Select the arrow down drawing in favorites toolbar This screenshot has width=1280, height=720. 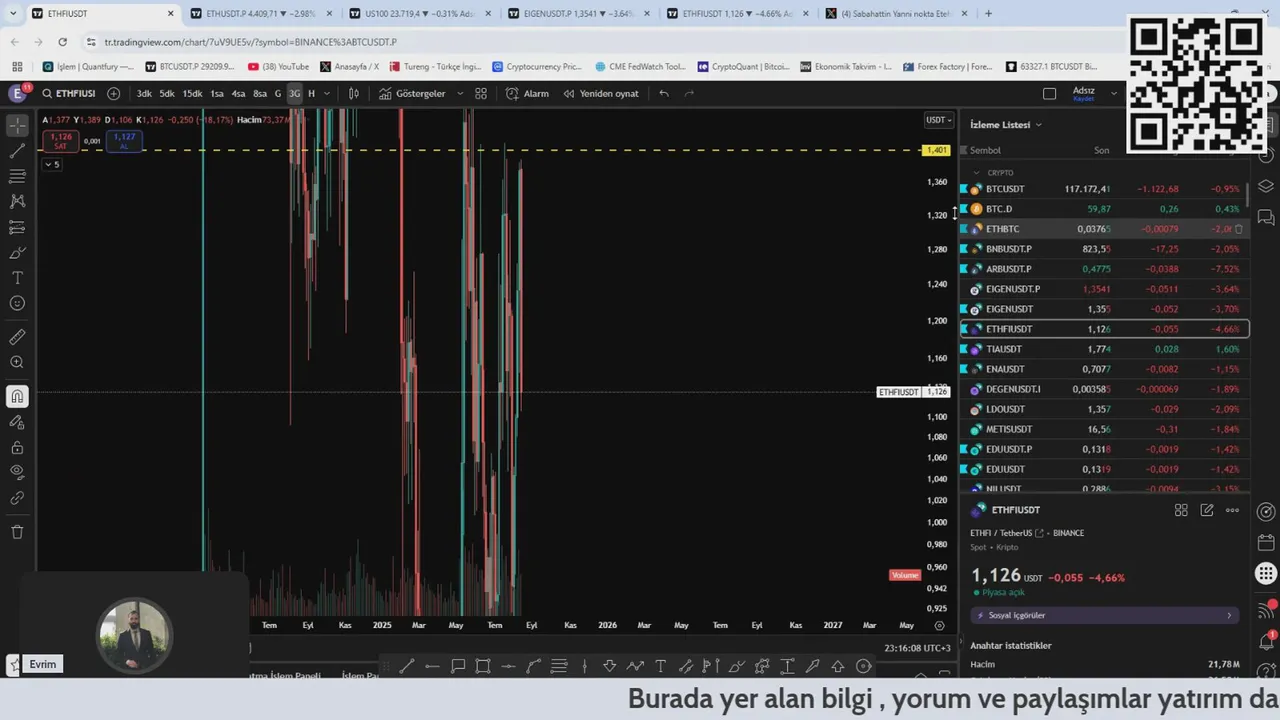tap(609, 666)
